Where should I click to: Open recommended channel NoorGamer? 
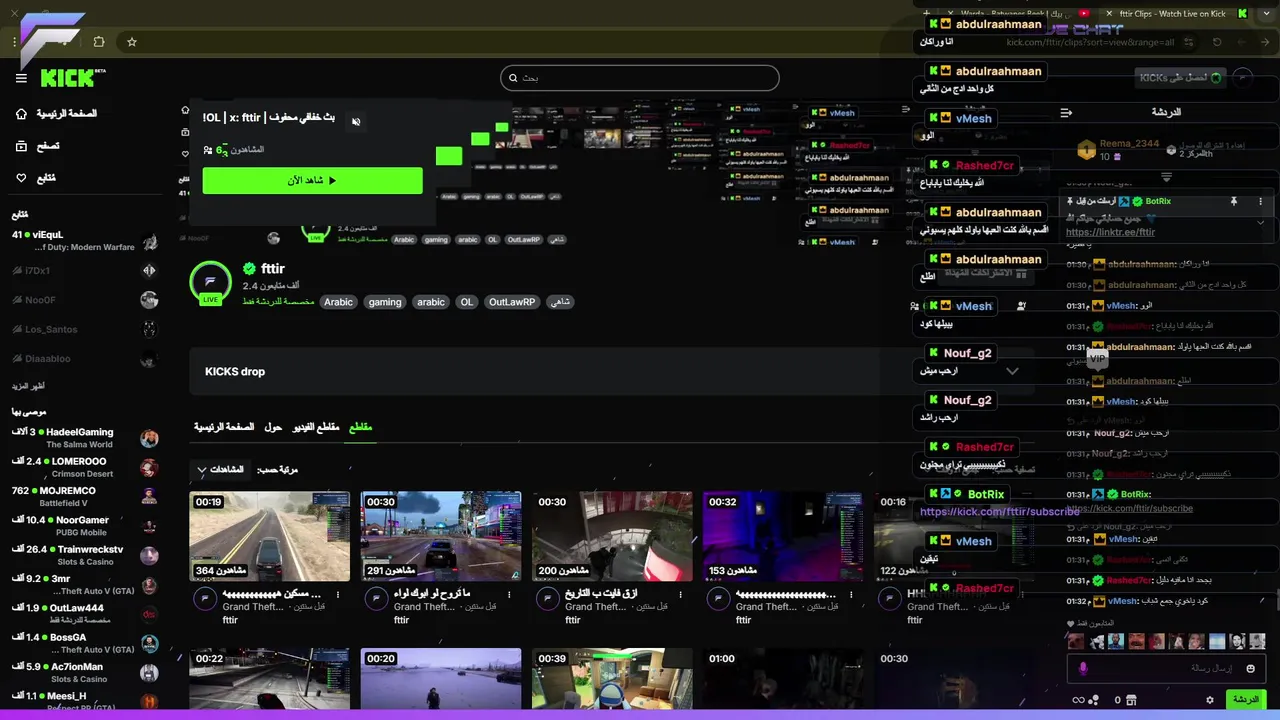coord(85,526)
